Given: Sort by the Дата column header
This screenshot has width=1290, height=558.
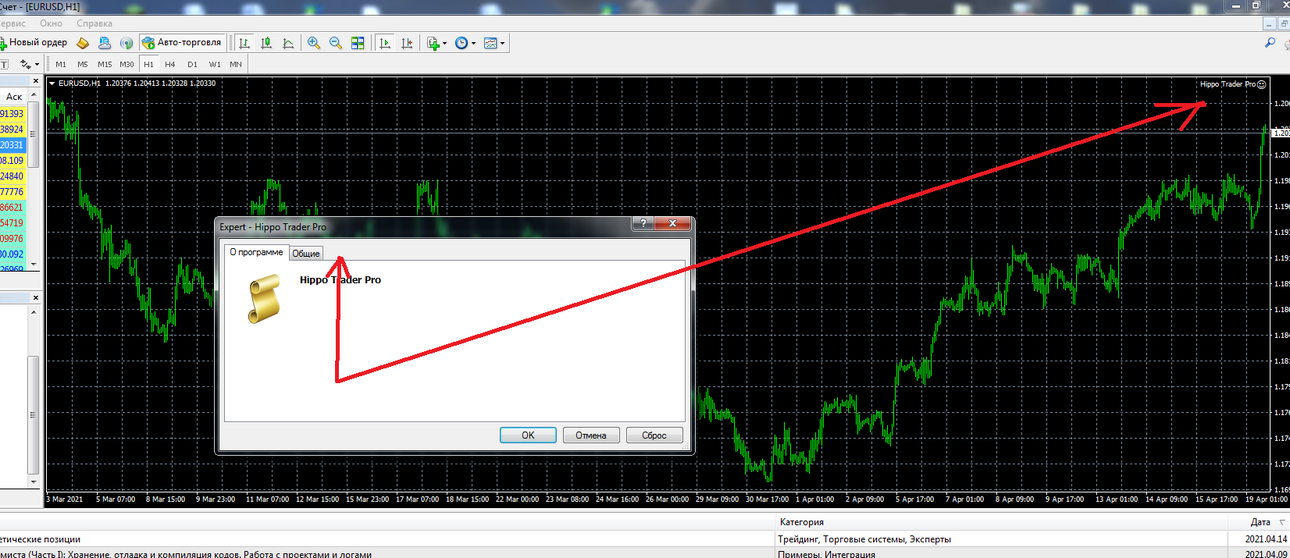Looking at the screenshot, I should pyautogui.click(x=1260, y=522).
